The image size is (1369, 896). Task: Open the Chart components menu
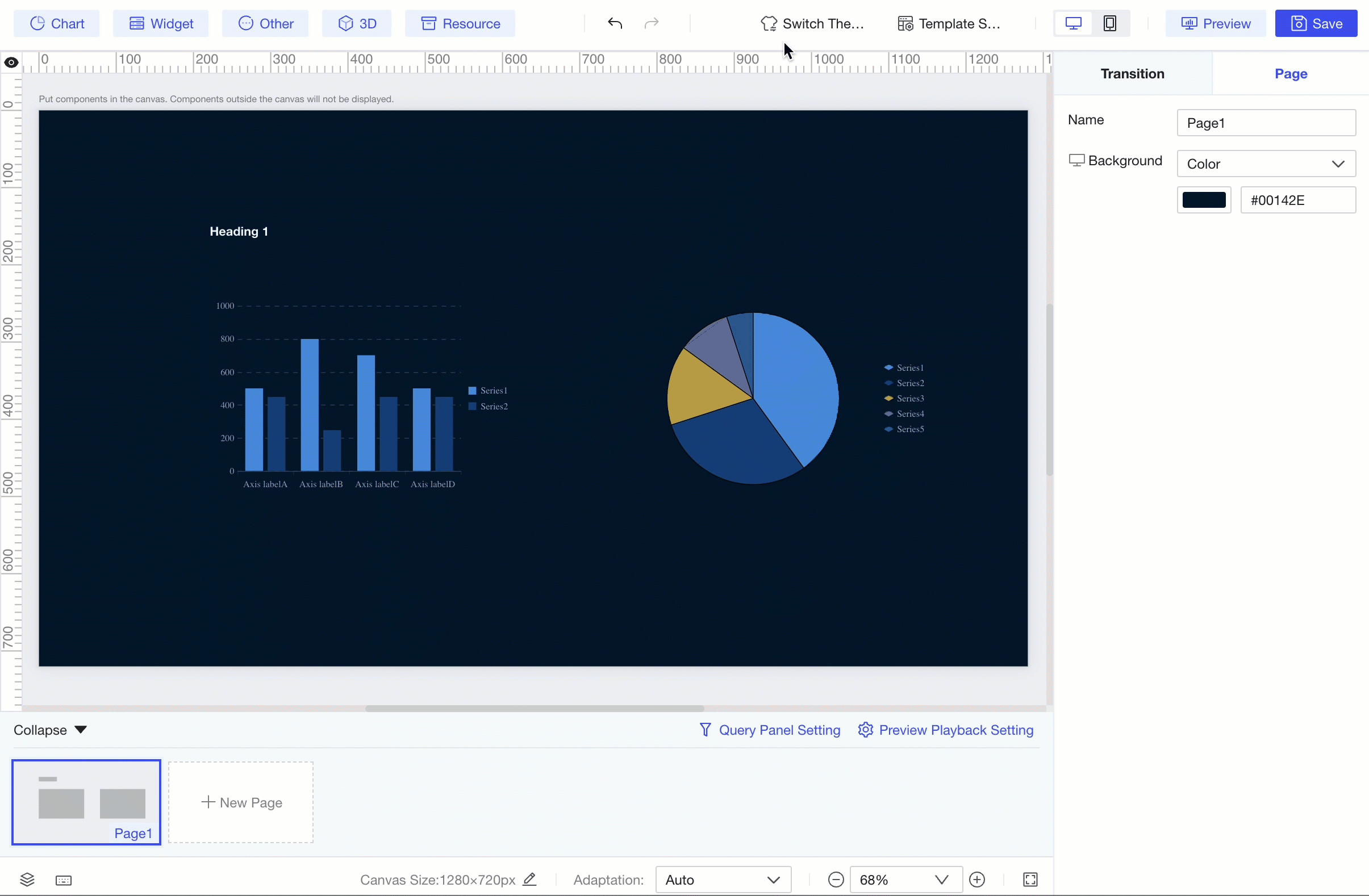click(56, 24)
